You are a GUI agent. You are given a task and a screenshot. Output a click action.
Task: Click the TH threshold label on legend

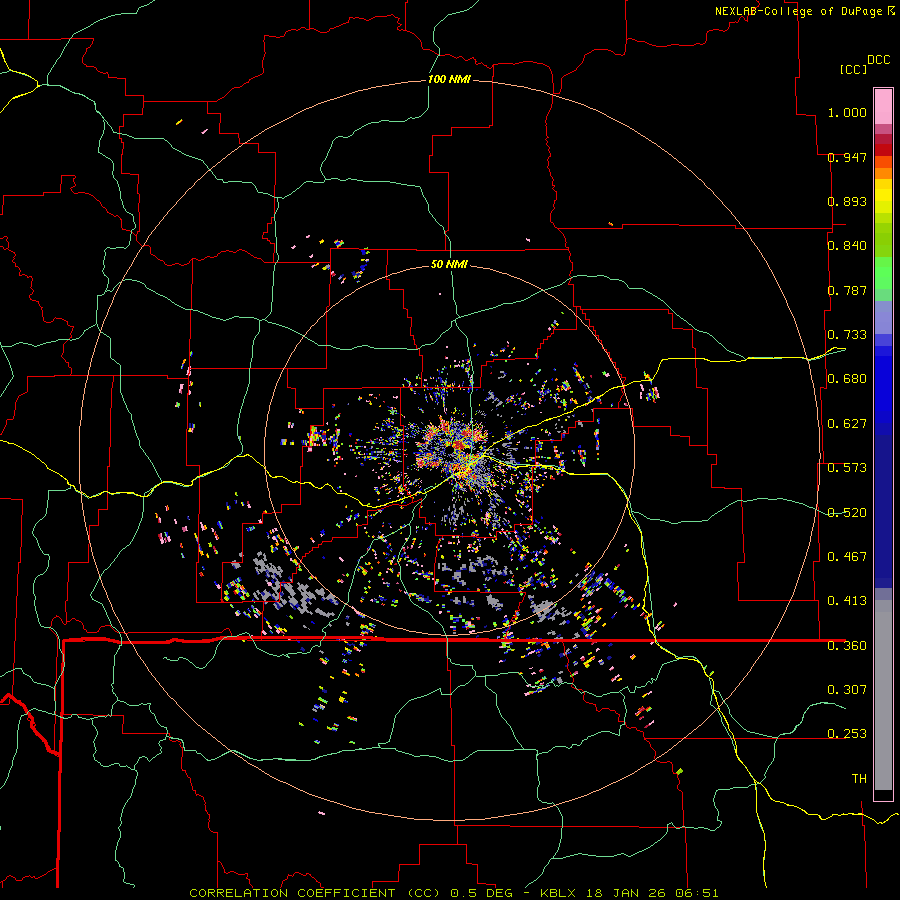(859, 779)
